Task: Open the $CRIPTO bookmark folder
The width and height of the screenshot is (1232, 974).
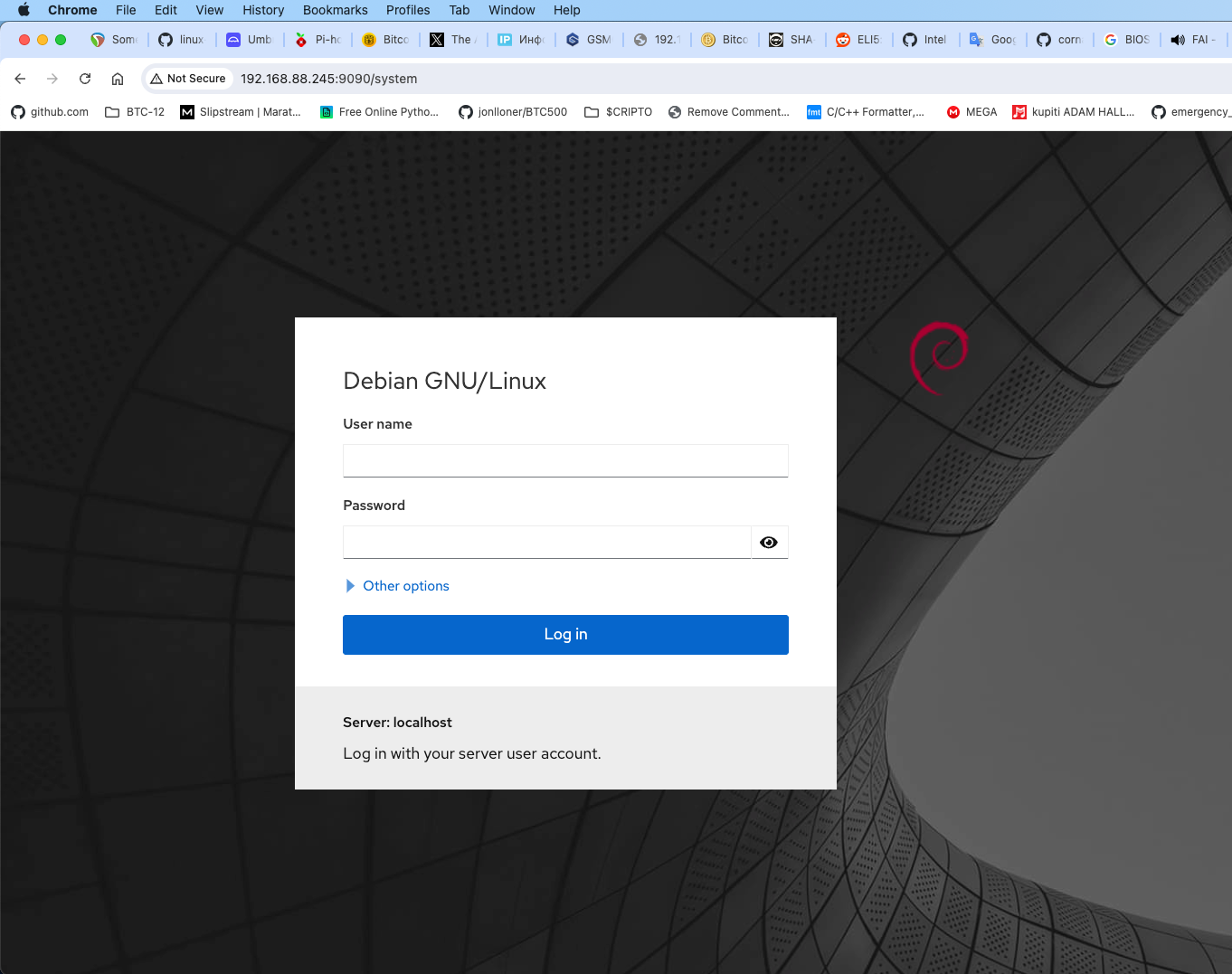Action: pos(619,112)
